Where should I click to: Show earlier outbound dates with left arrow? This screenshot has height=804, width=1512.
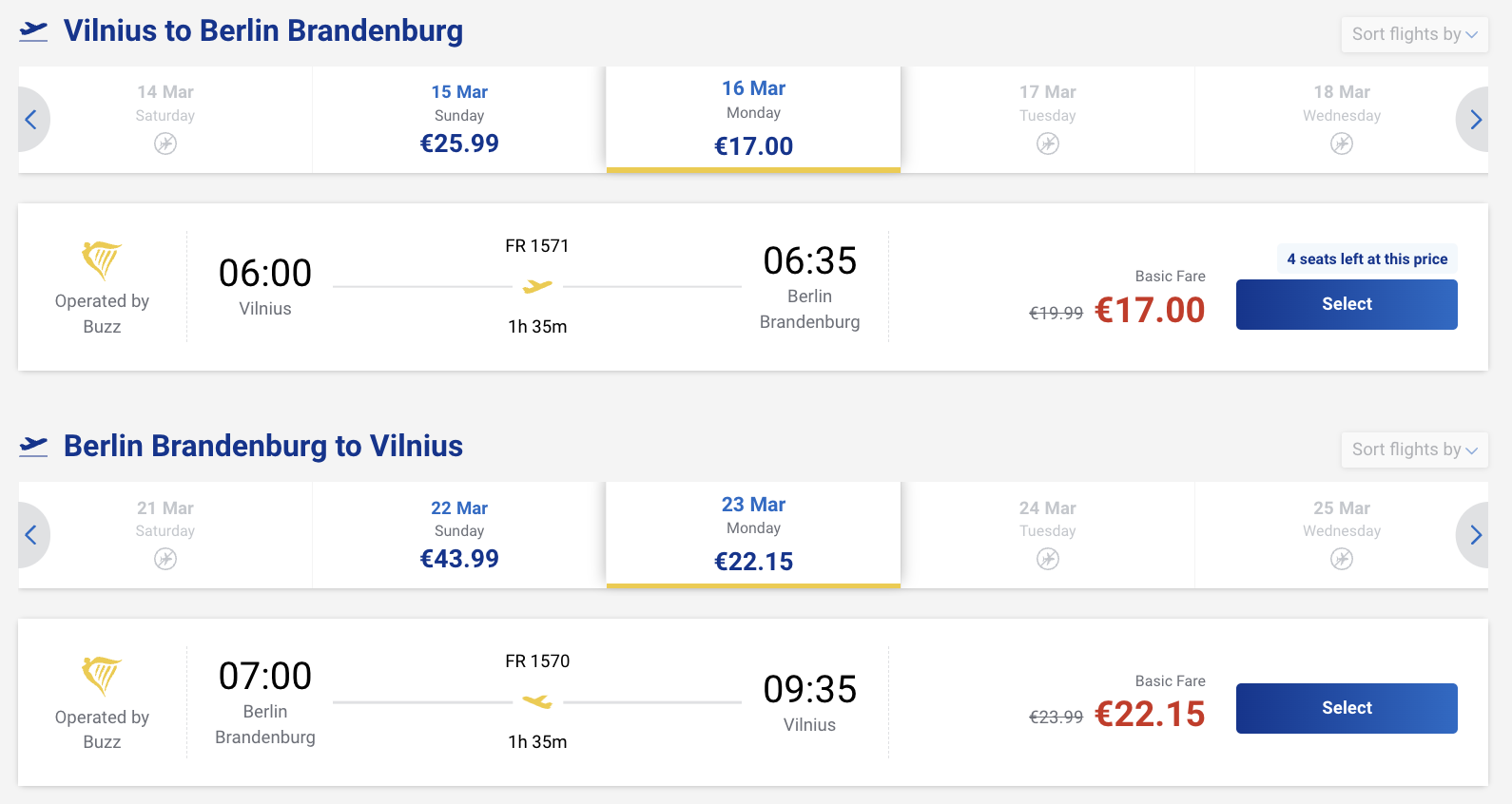[31, 120]
